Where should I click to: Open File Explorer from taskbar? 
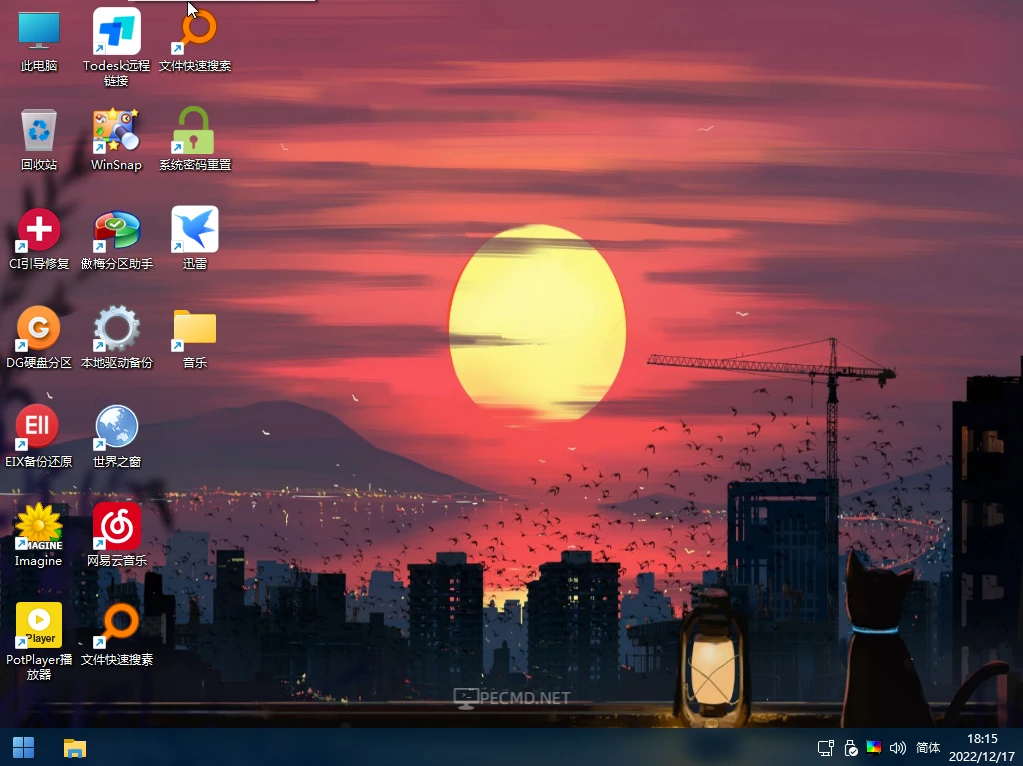[x=75, y=748]
